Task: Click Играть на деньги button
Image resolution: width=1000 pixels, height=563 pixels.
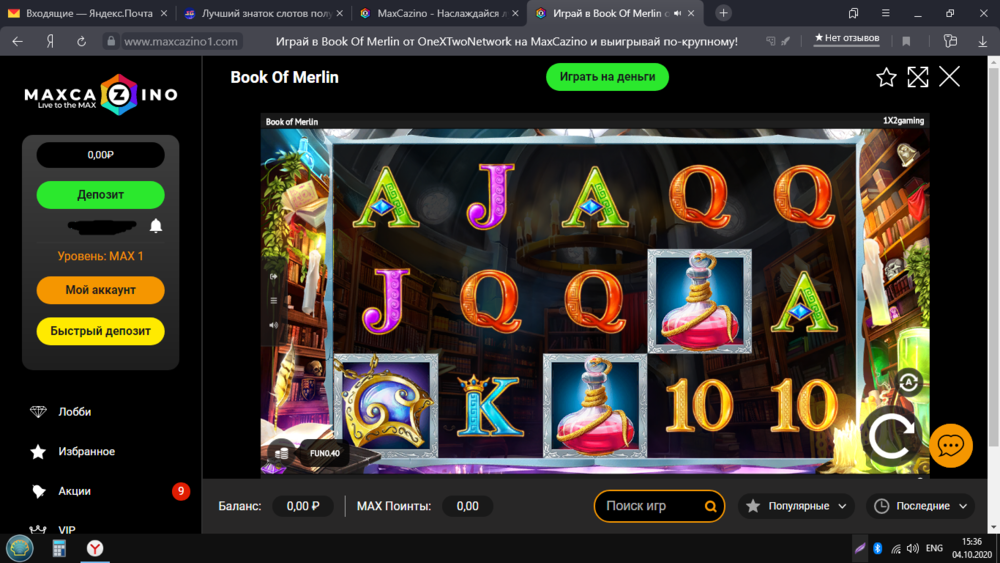Action: point(607,77)
